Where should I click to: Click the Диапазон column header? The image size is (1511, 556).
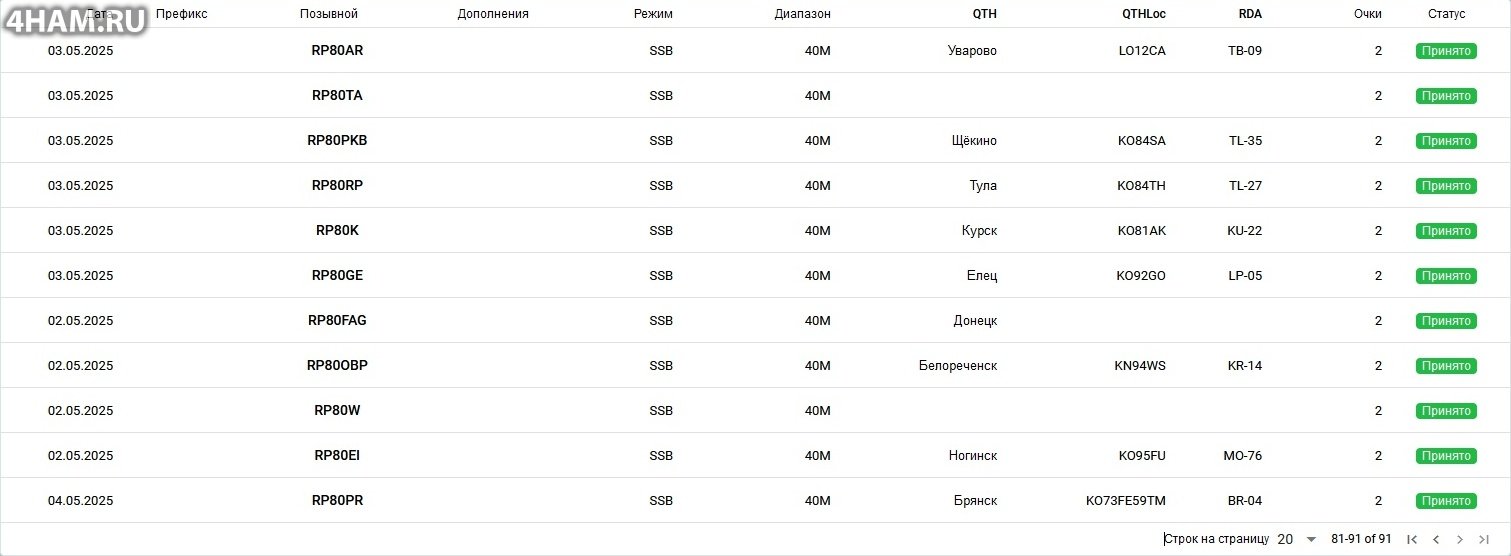(802, 14)
